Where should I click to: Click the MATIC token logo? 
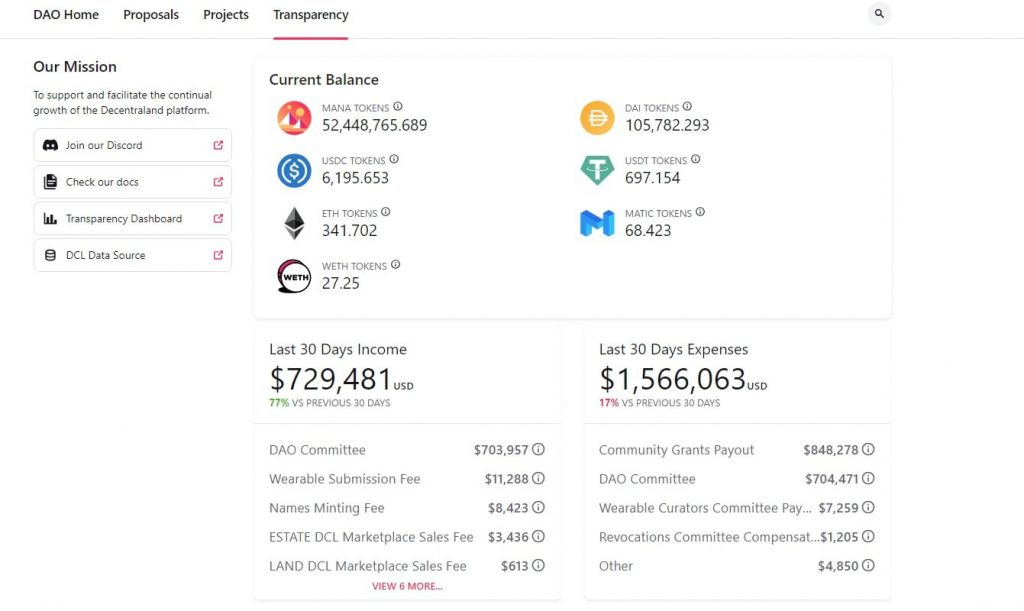pos(597,223)
